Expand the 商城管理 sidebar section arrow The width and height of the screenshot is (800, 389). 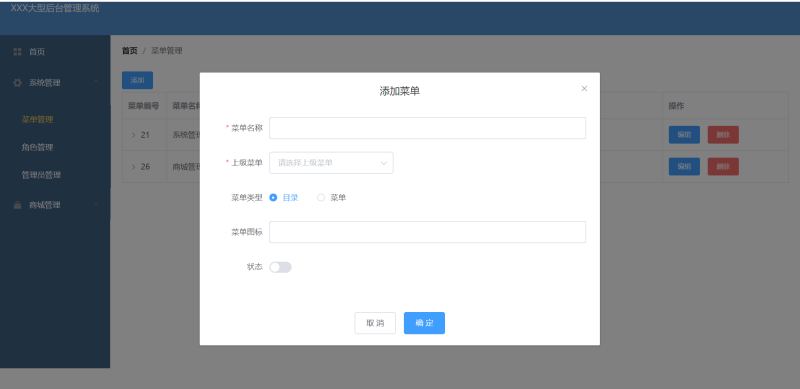click(96, 205)
